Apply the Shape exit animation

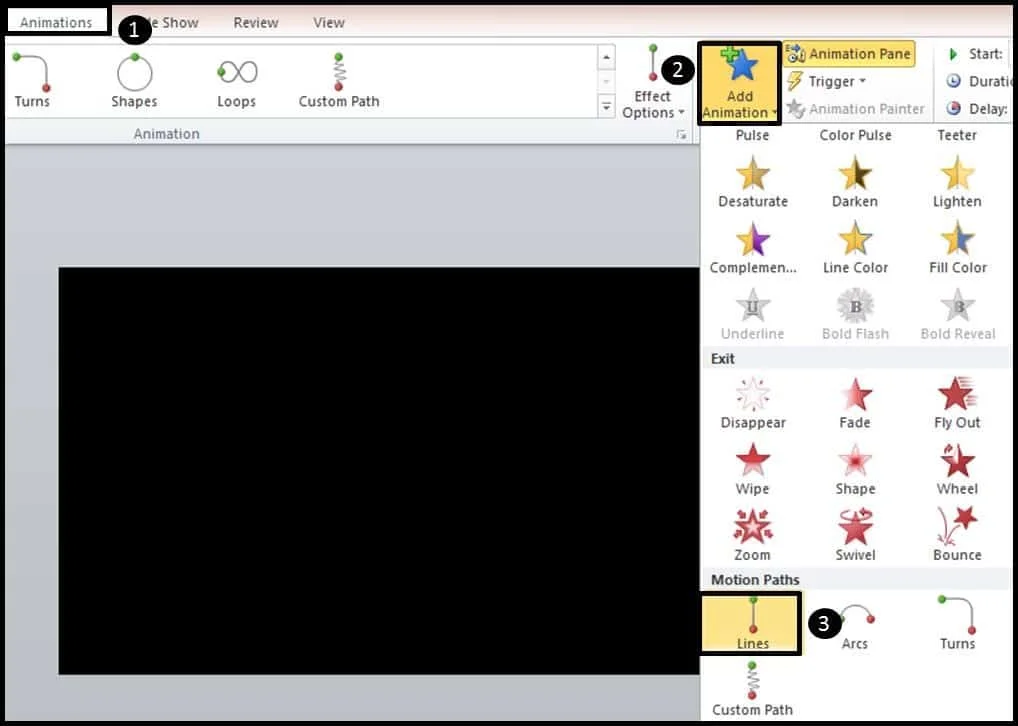click(855, 470)
